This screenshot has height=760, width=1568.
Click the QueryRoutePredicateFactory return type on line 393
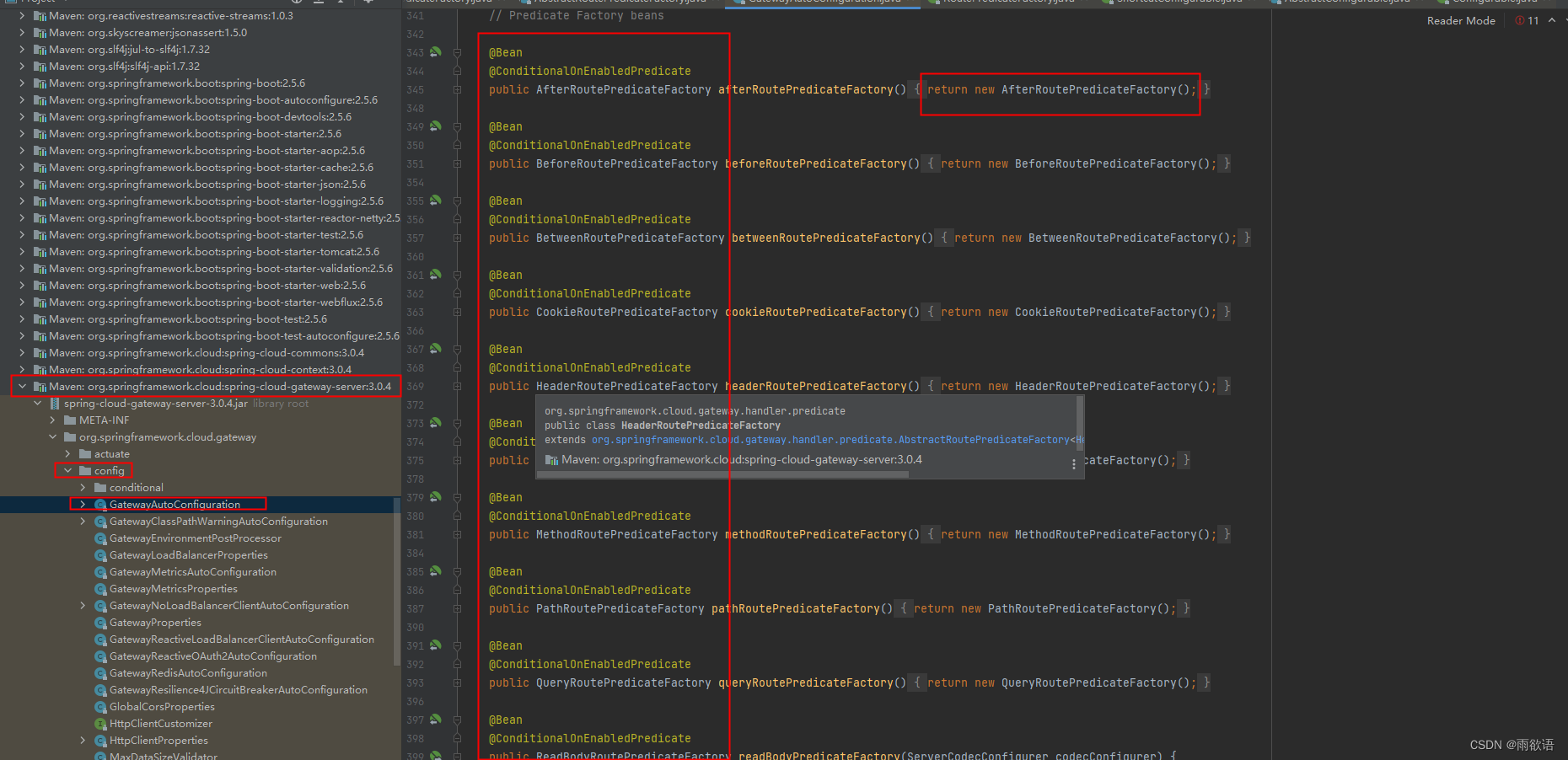(624, 682)
